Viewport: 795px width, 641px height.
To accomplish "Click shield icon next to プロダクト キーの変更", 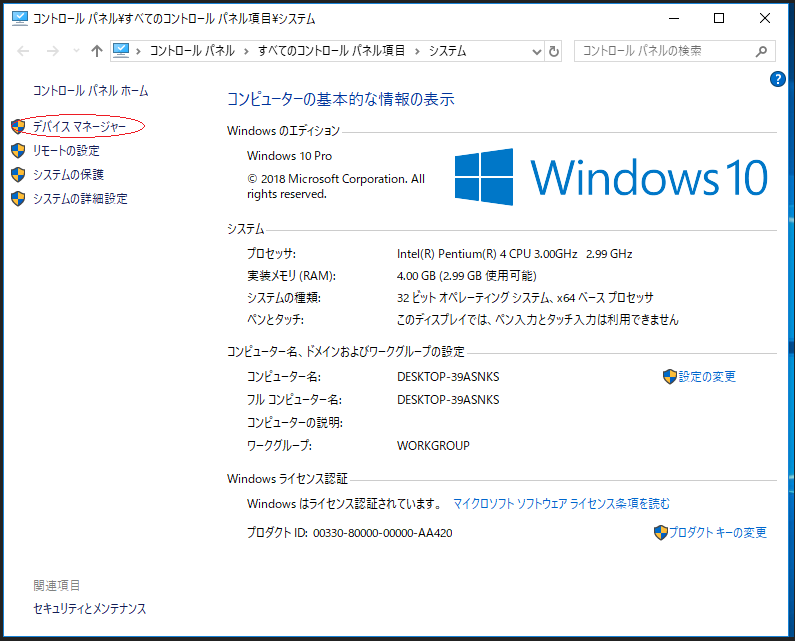I will [x=661, y=532].
